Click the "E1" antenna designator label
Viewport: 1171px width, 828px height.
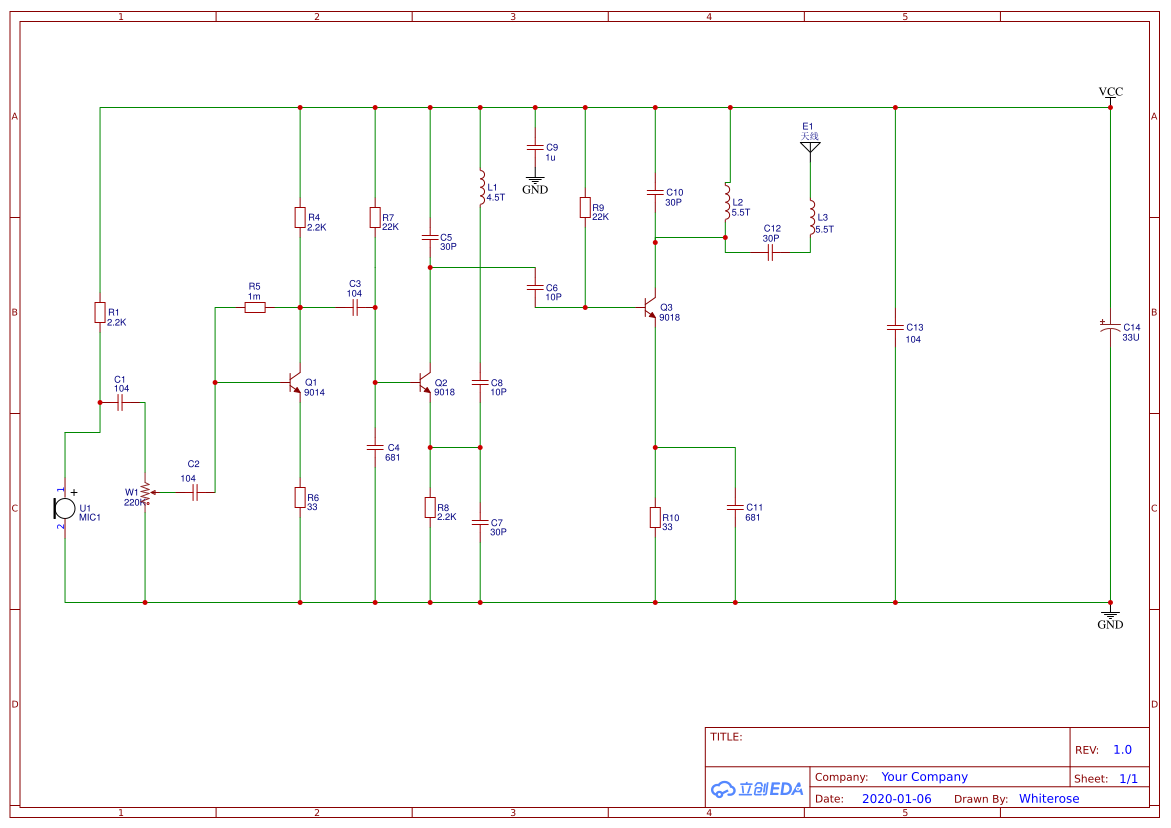pyautogui.click(x=807, y=126)
